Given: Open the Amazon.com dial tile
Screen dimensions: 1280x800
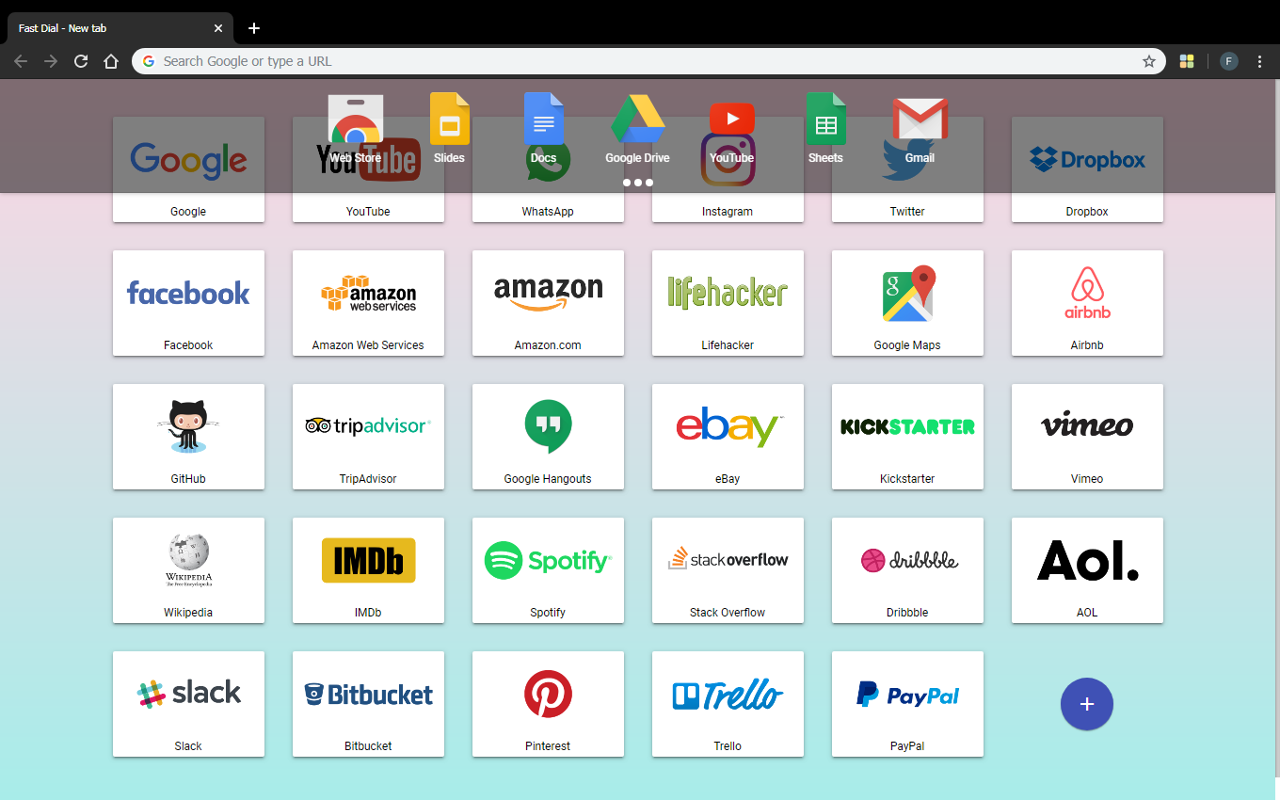Looking at the screenshot, I should [548, 303].
